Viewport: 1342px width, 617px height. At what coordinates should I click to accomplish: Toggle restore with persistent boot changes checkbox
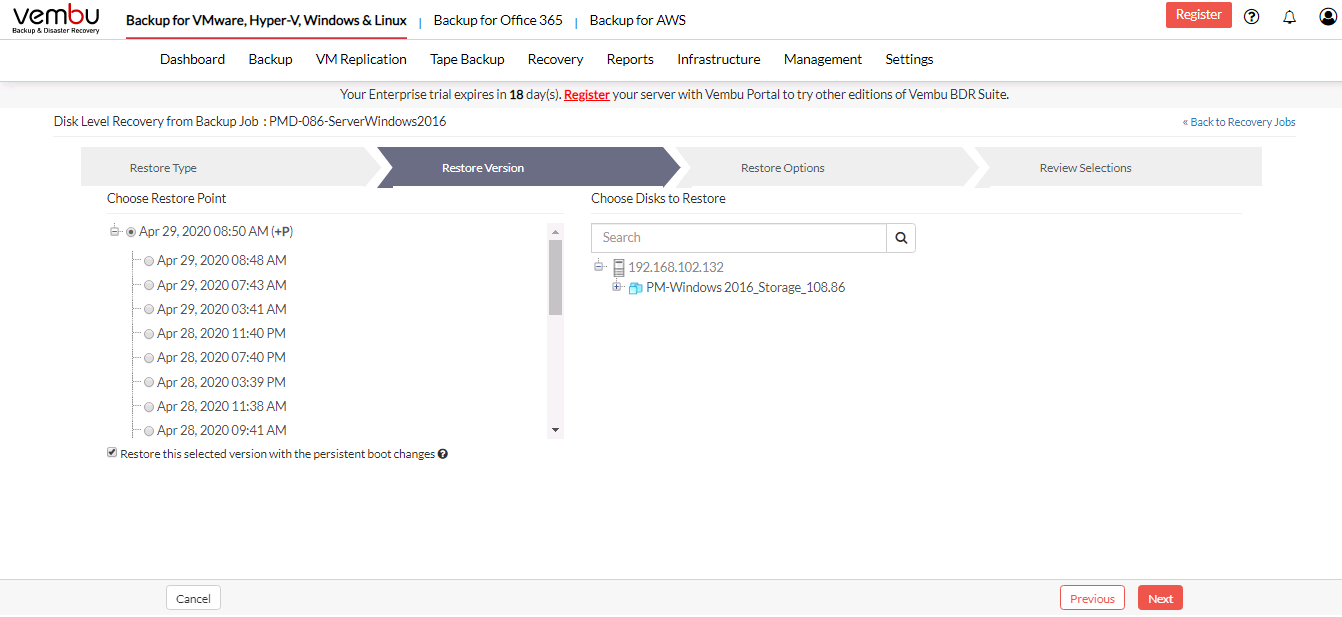tap(112, 453)
